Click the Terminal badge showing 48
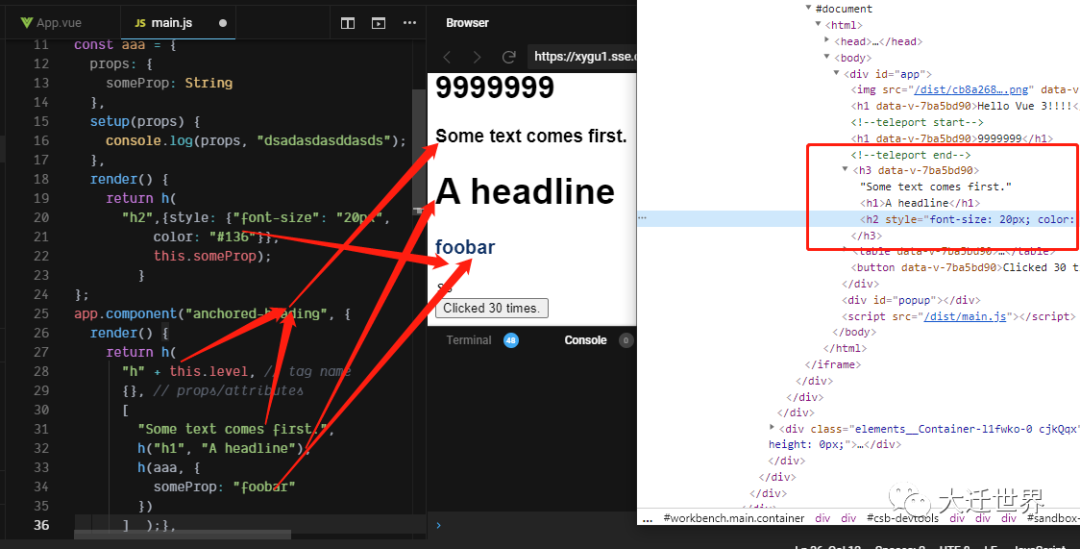 (x=511, y=340)
